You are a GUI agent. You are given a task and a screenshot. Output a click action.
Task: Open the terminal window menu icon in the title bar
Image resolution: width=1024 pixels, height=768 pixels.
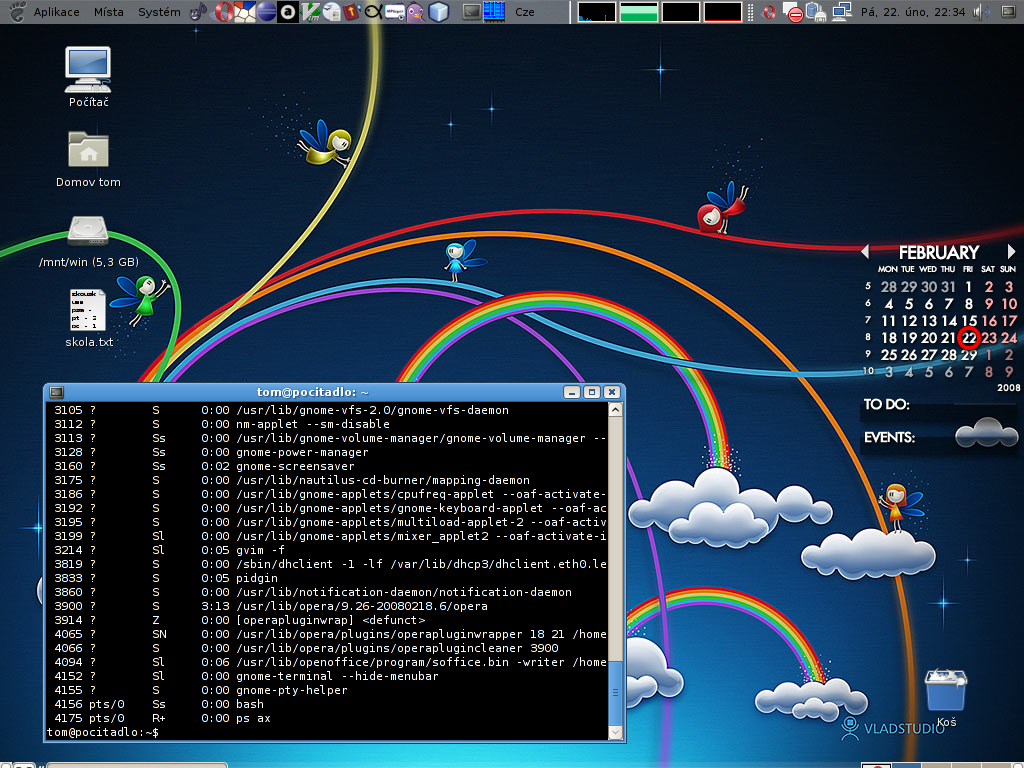(x=57, y=392)
